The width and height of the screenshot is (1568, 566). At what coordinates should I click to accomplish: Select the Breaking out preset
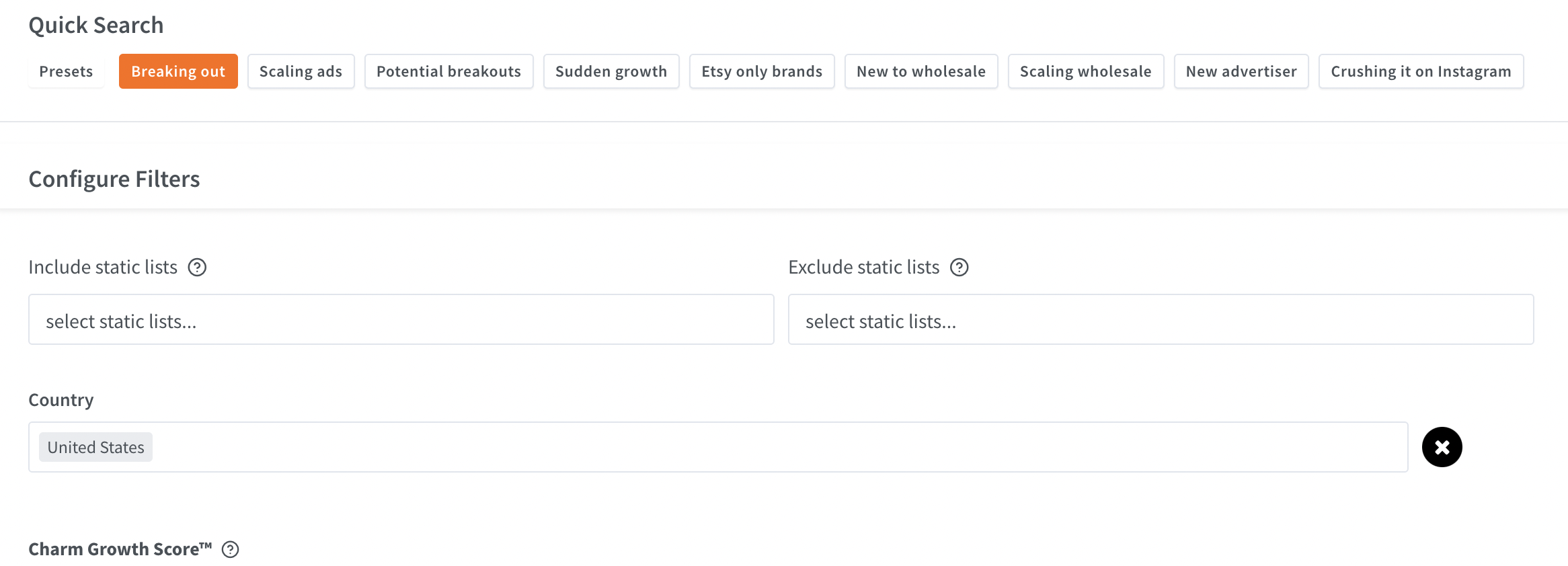click(178, 71)
